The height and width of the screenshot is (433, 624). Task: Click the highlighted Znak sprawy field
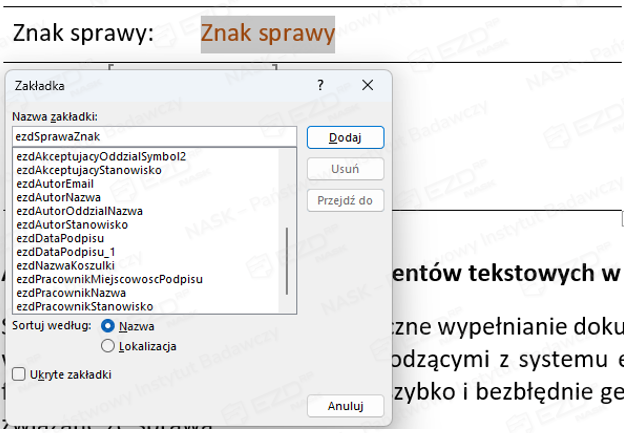pyautogui.click(x=267, y=34)
